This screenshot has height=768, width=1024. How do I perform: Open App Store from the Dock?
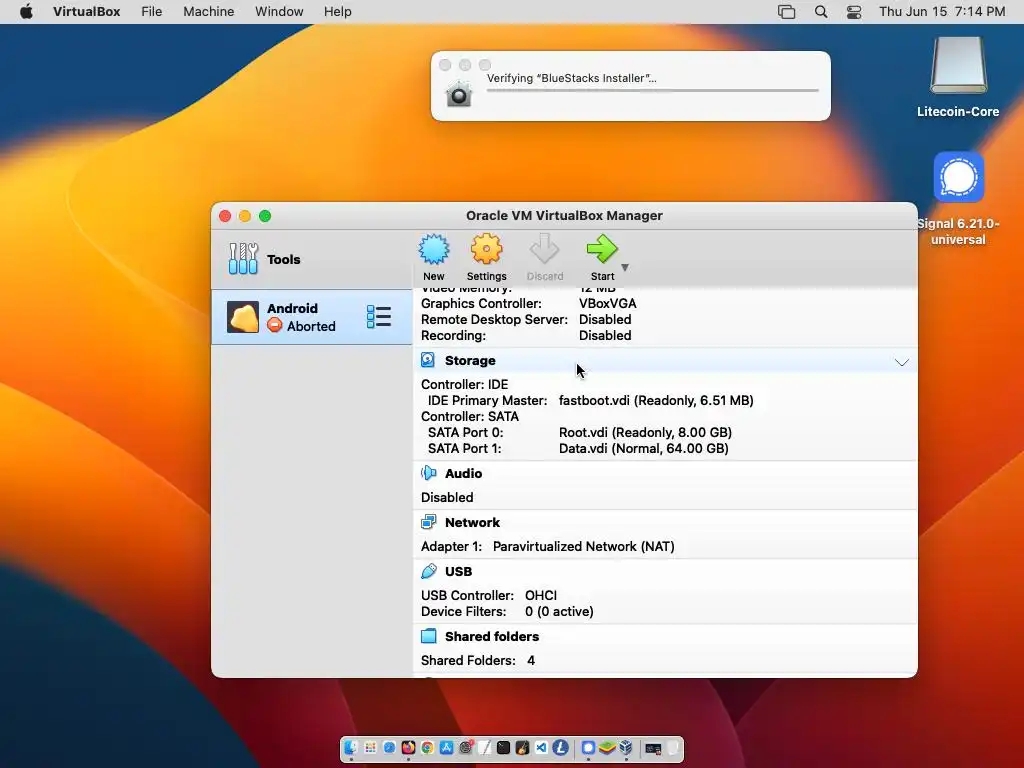[447, 748]
